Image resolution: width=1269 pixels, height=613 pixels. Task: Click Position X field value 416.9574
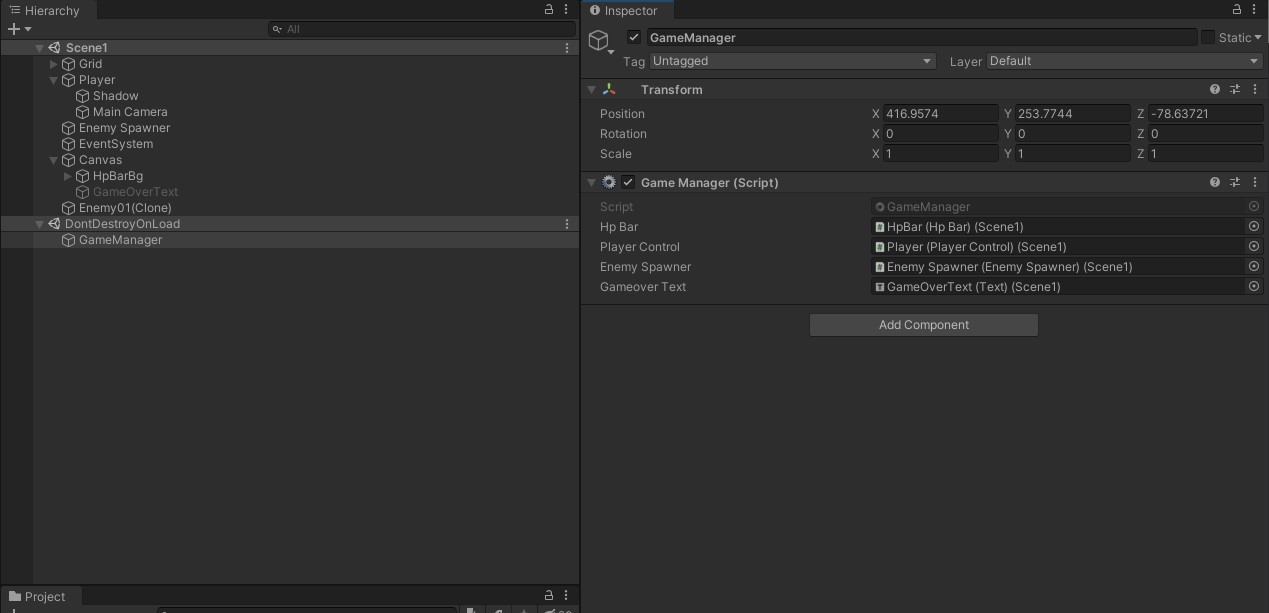(940, 114)
